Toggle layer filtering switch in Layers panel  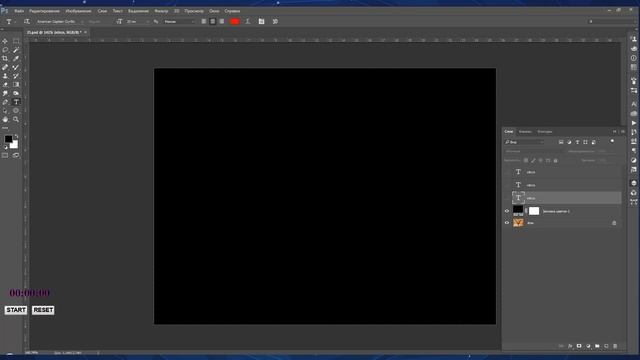pos(612,141)
